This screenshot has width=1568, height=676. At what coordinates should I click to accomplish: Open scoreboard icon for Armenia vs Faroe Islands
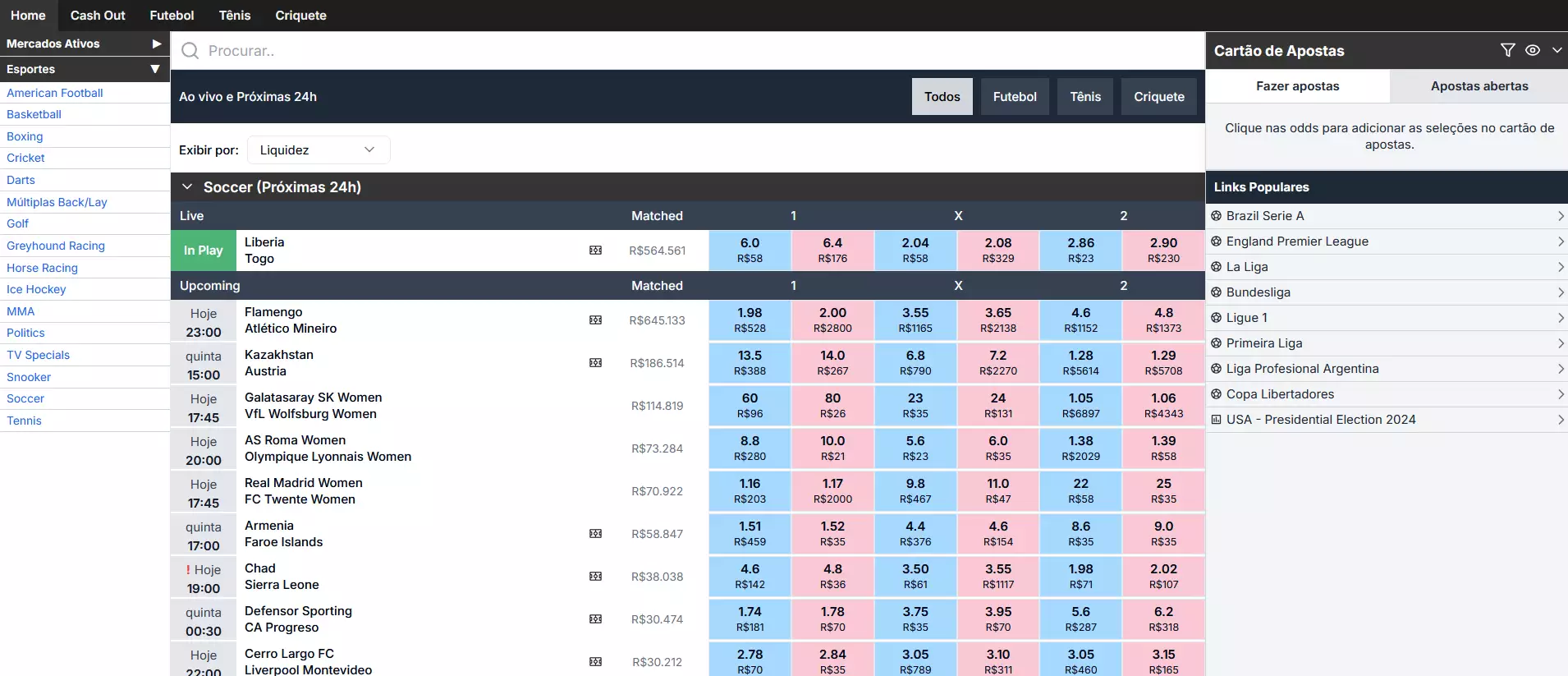point(596,534)
